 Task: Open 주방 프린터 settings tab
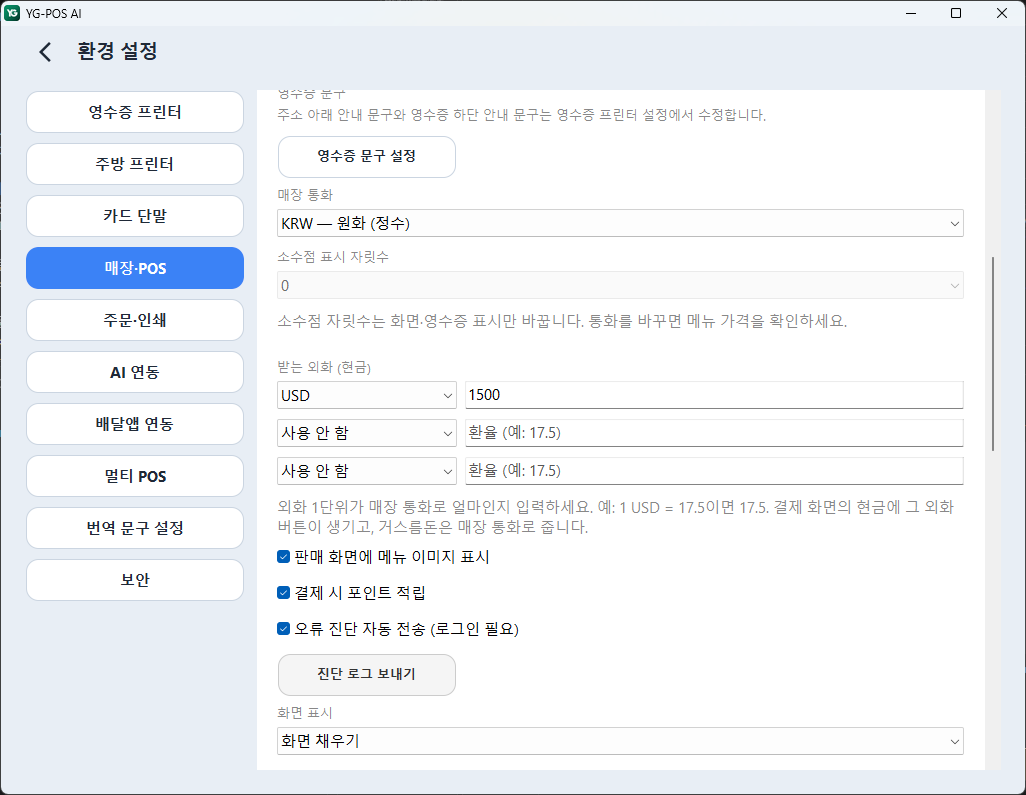(x=135, y=164)
